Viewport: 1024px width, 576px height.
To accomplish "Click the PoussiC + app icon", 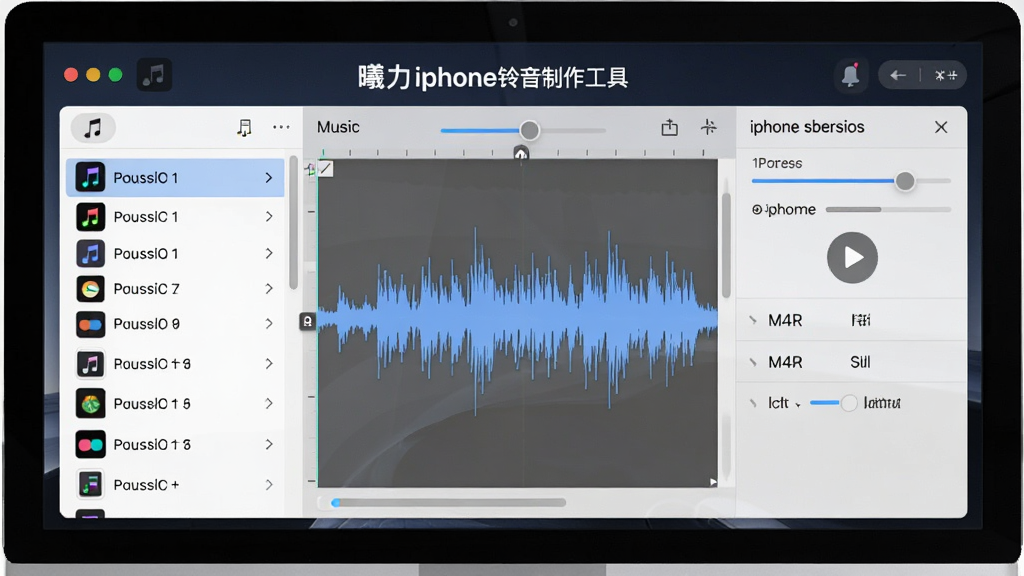I will (x=90, y=485).
